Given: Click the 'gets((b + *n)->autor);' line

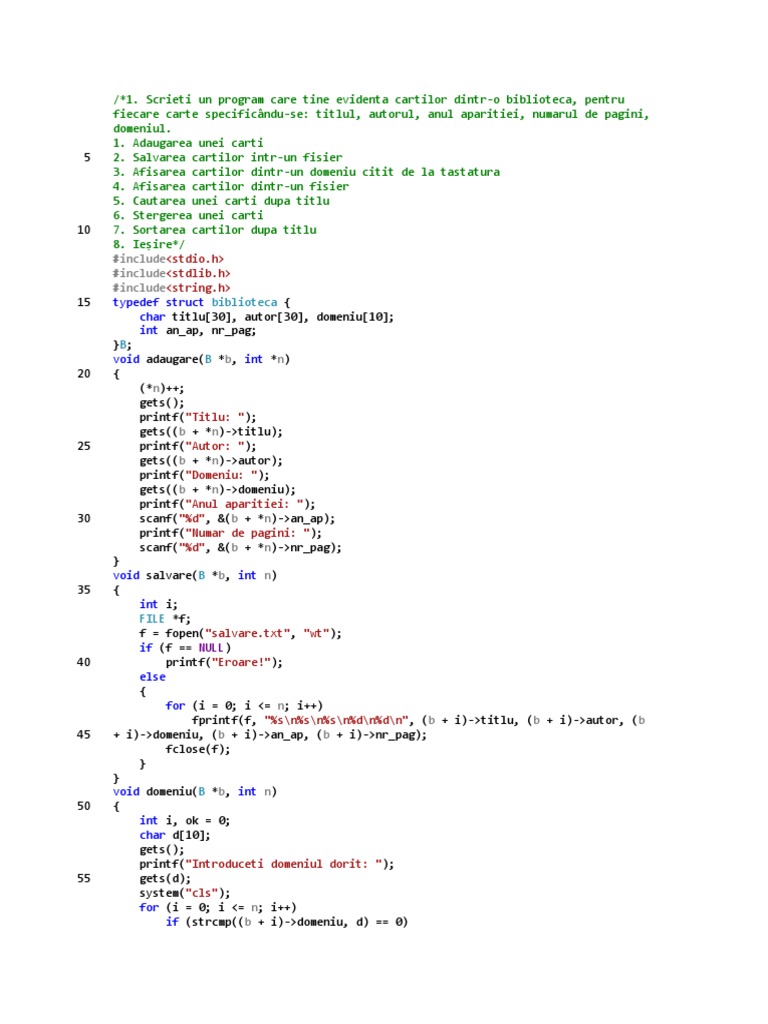Looking at the screenshot, I should pos(211,460).
